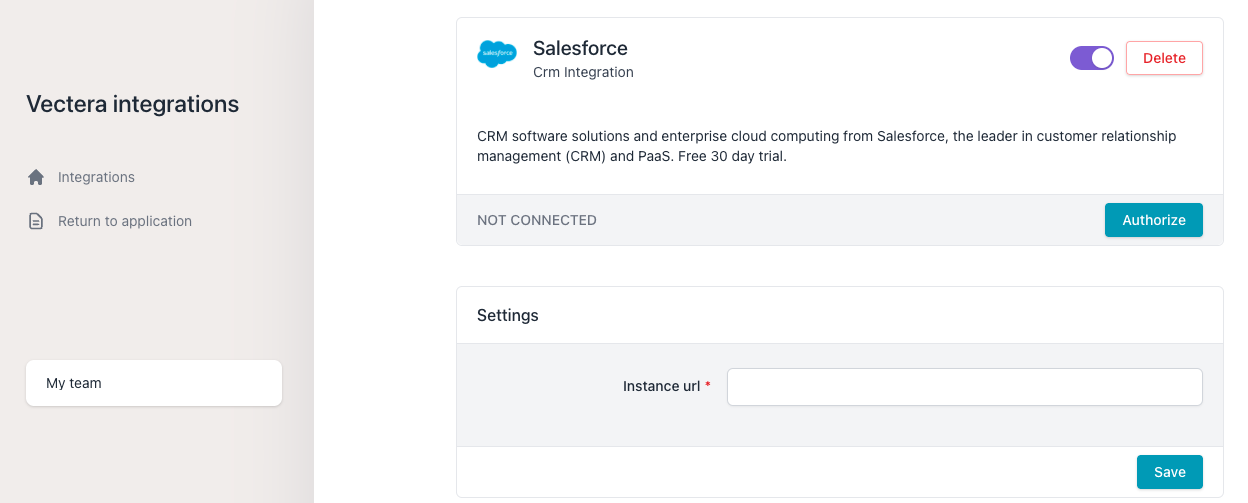The image size is (1248, 503).
Task: Click the home icon in sidebar
Action: 36,177
